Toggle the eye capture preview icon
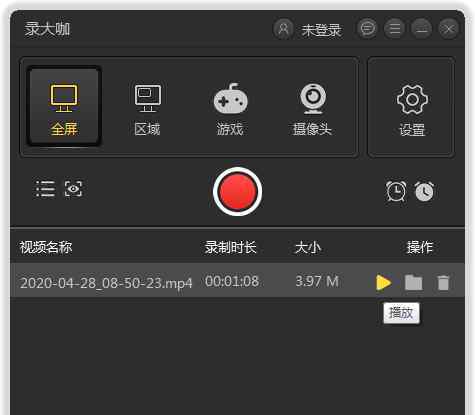475x415 pixels. tap(73, 189)
